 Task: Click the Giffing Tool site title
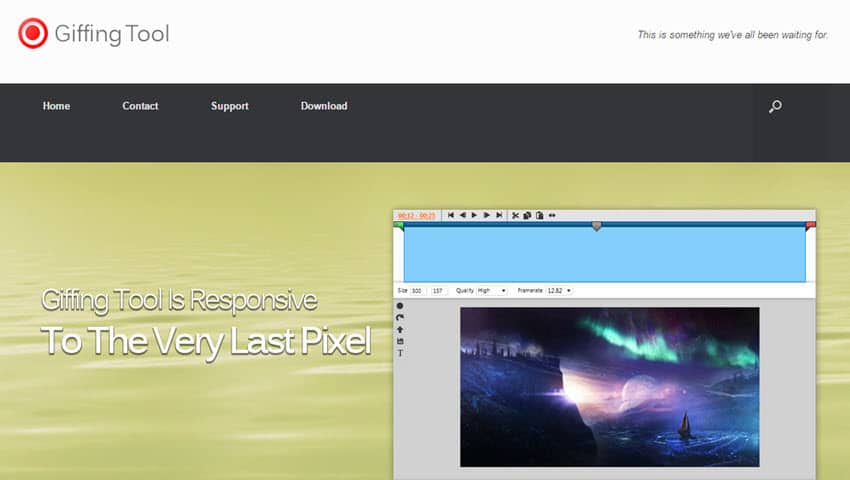(112, 34)
